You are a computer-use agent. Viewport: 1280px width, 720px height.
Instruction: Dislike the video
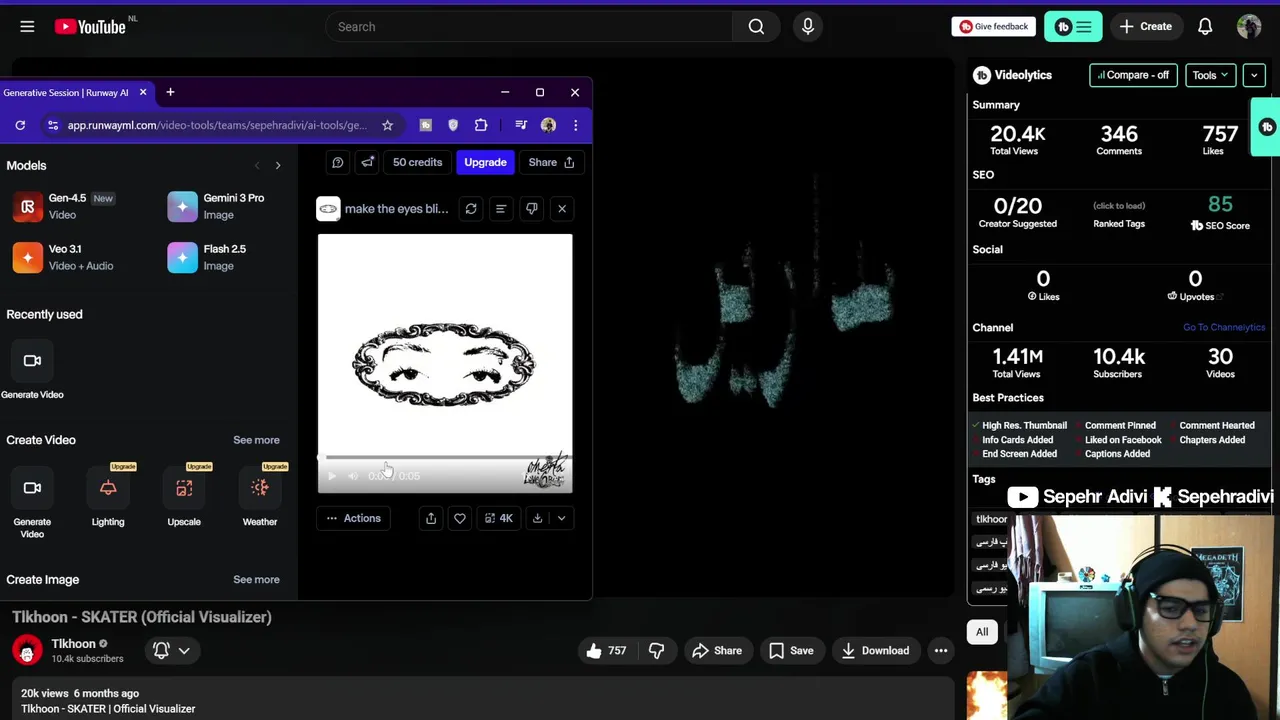point(656,650)
